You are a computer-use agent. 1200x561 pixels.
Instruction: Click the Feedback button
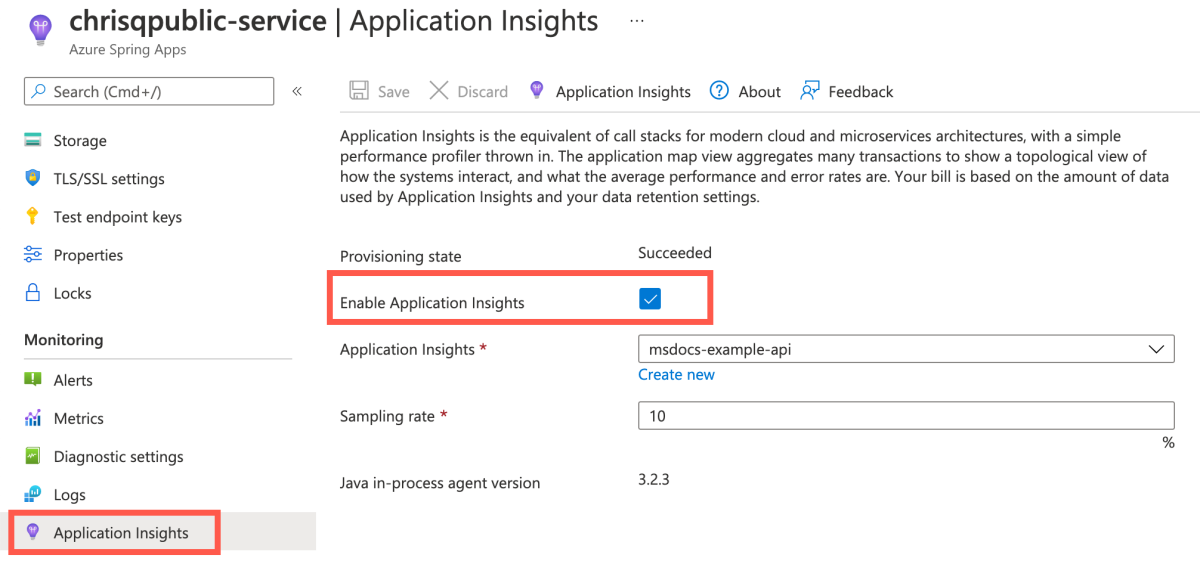(x=847, y=91)
